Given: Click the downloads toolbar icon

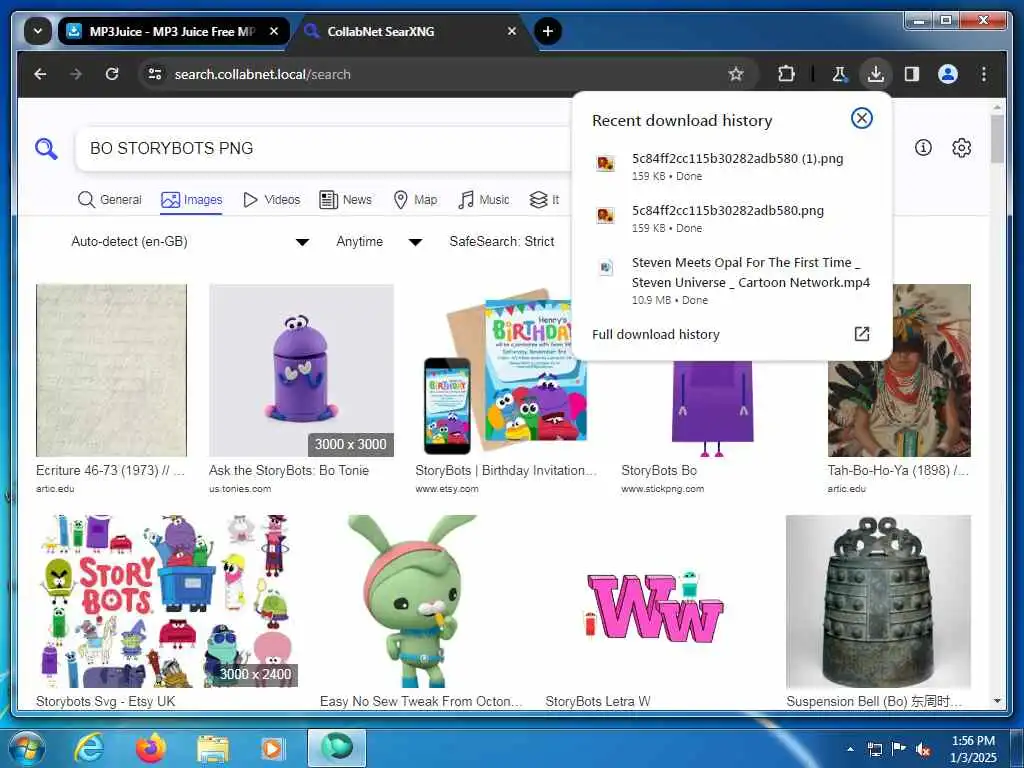Looking at the screenshot, I should [876, 74].
